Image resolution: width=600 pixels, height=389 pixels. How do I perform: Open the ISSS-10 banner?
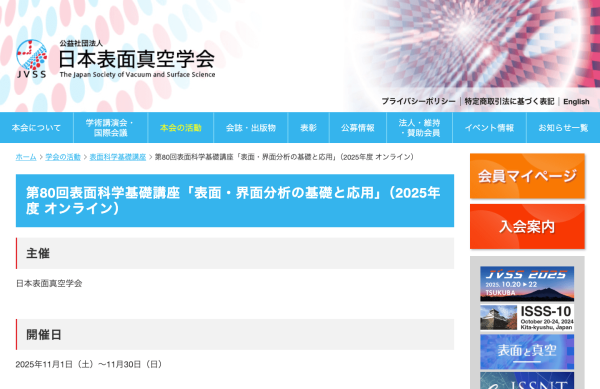pos(527,317)
